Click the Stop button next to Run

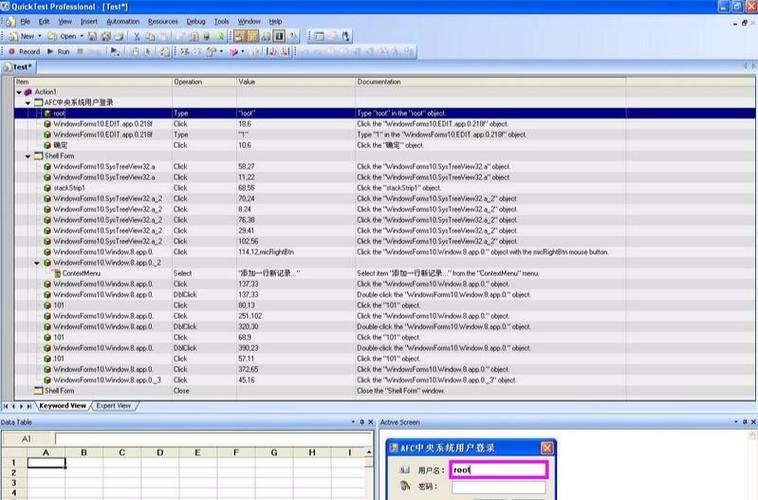(80, 51)
